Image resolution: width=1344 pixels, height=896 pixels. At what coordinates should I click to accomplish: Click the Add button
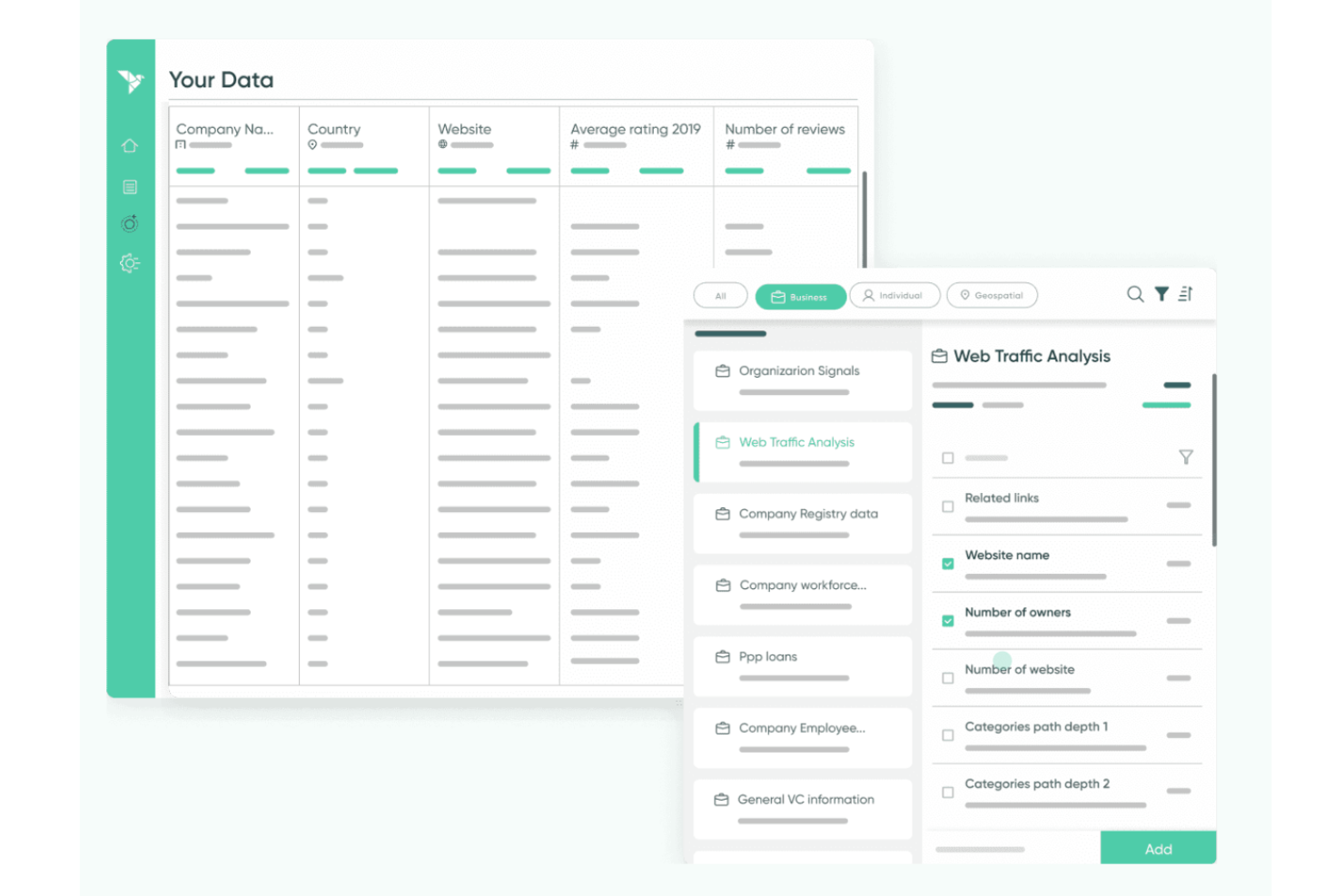point(1158,848)
